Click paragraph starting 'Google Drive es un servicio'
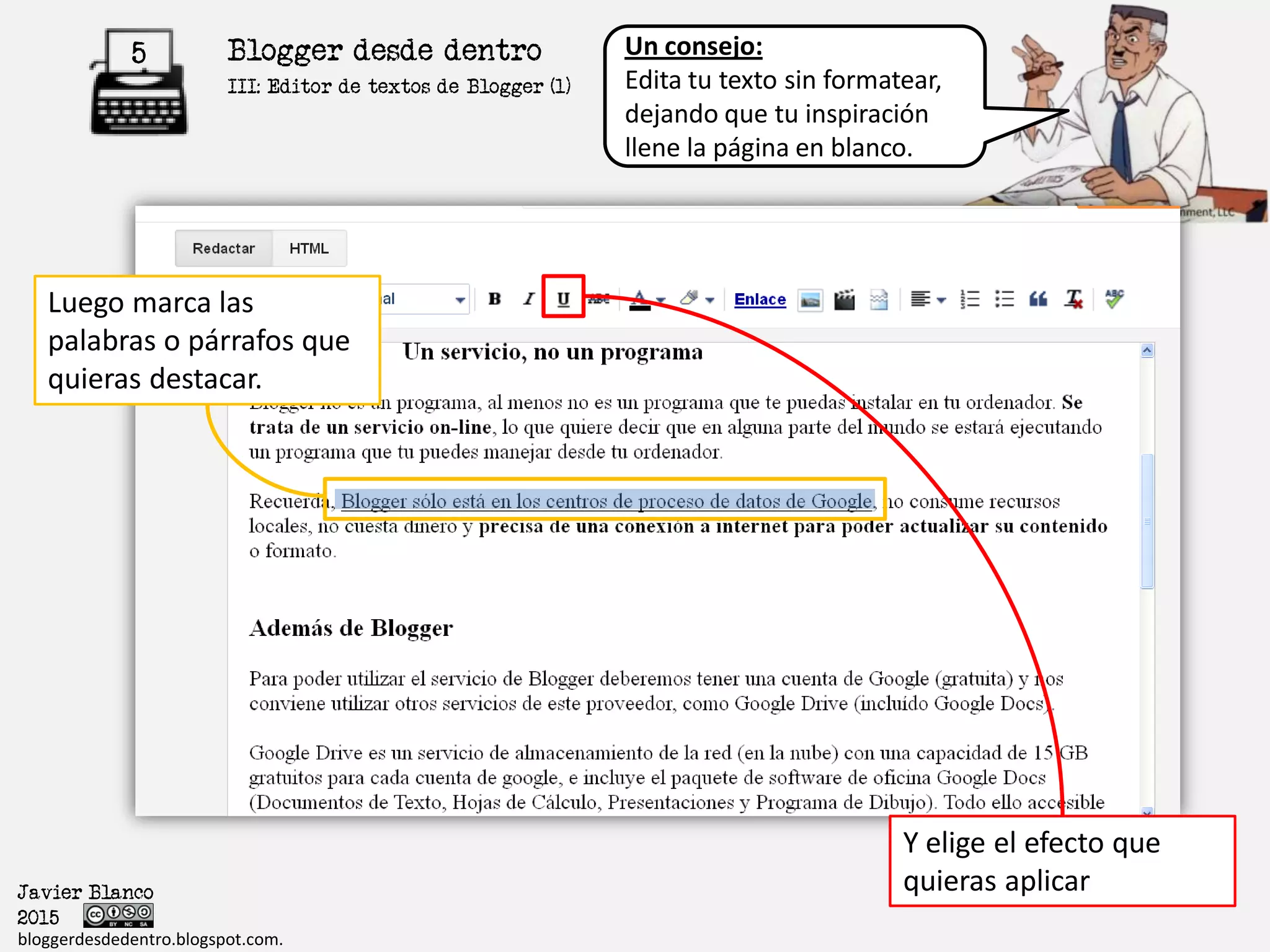The width and height of the screenshot is (1270, 952). 677,777
